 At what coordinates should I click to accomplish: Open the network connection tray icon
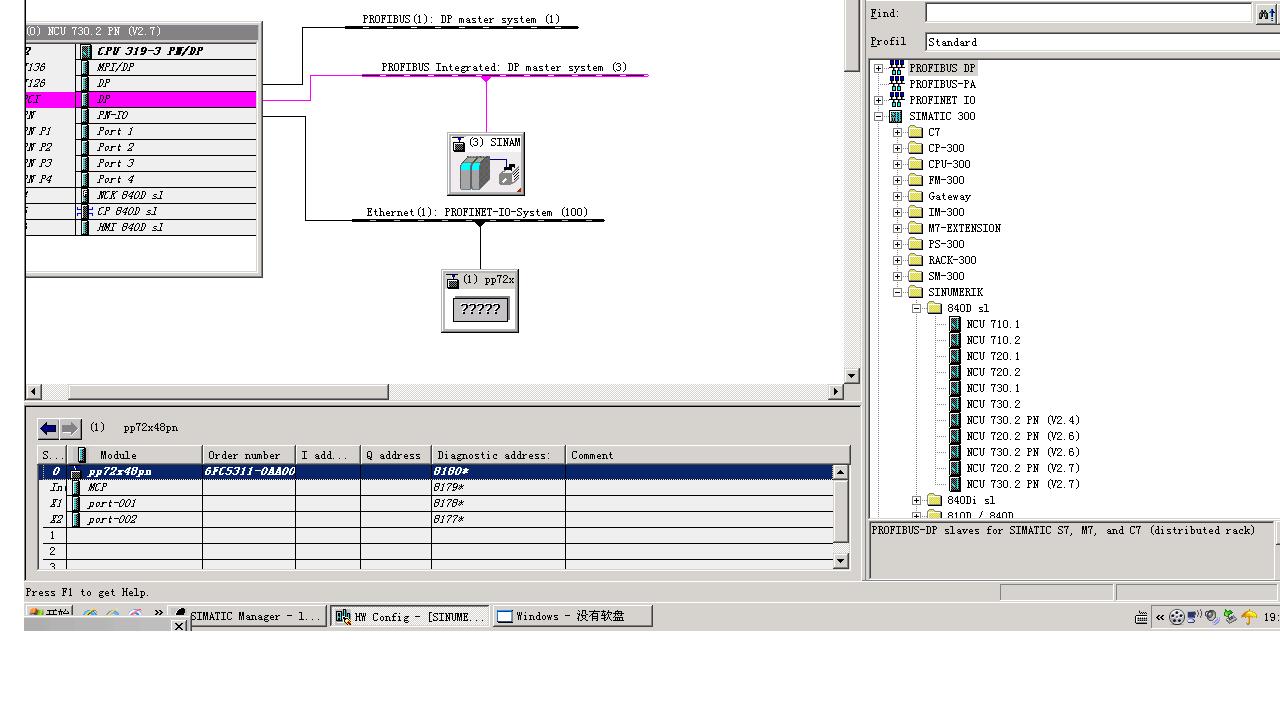point(1194,617)
